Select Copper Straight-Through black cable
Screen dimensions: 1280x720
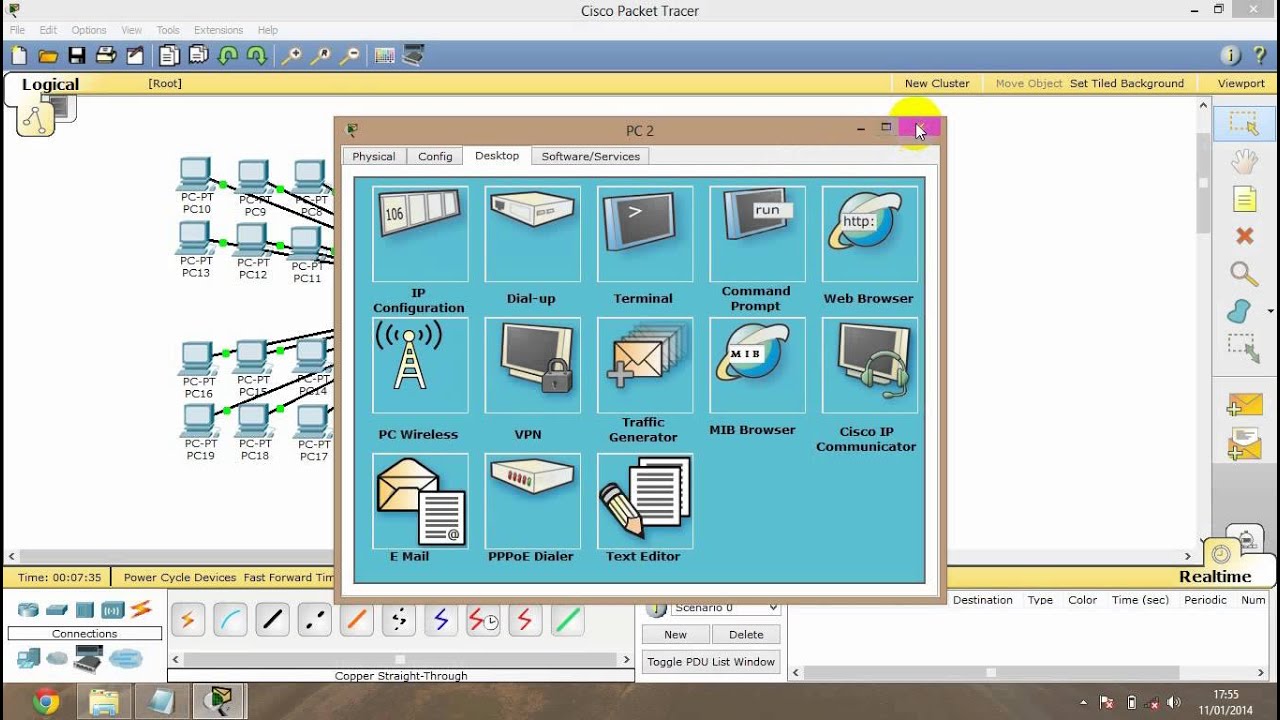[272, 620]
